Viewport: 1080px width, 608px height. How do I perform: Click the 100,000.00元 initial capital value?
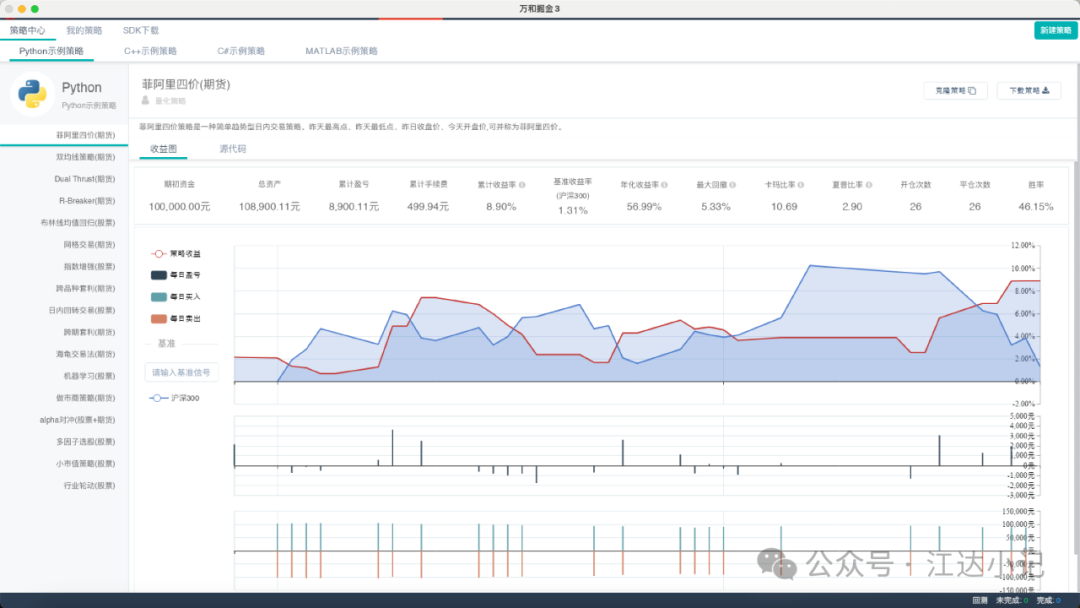(179, 207)
